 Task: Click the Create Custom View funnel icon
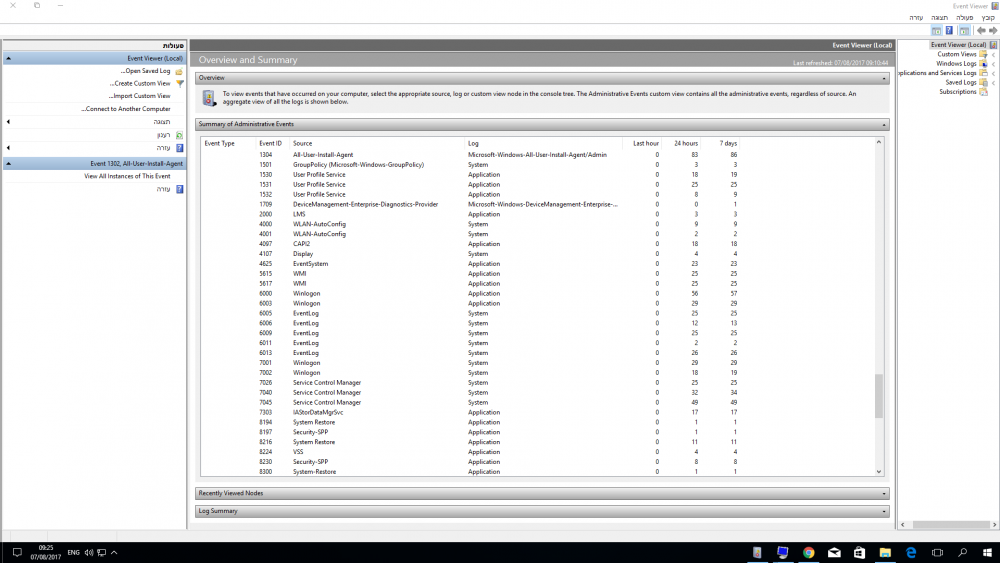click(179, 84)
